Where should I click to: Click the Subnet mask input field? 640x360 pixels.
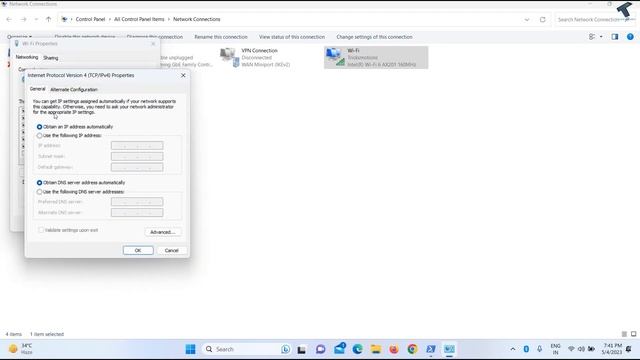(137, 156)
